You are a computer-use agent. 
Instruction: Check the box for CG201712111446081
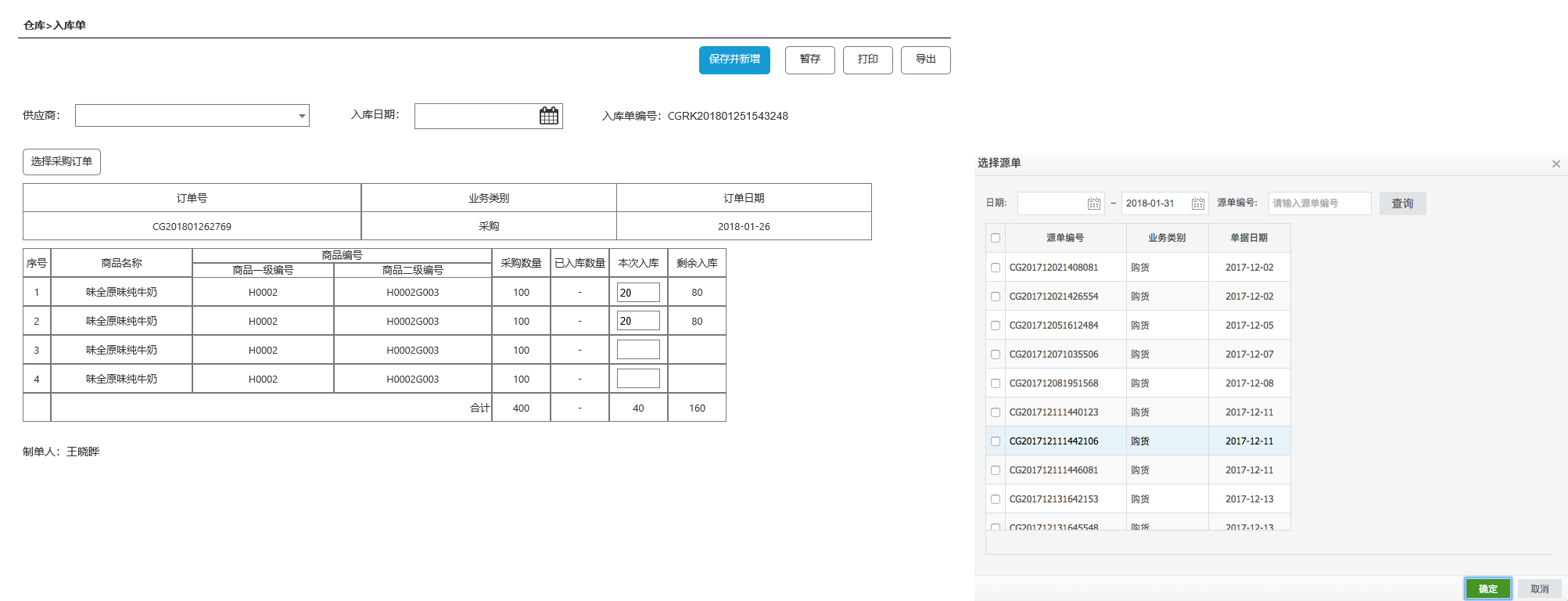[996, 470]
